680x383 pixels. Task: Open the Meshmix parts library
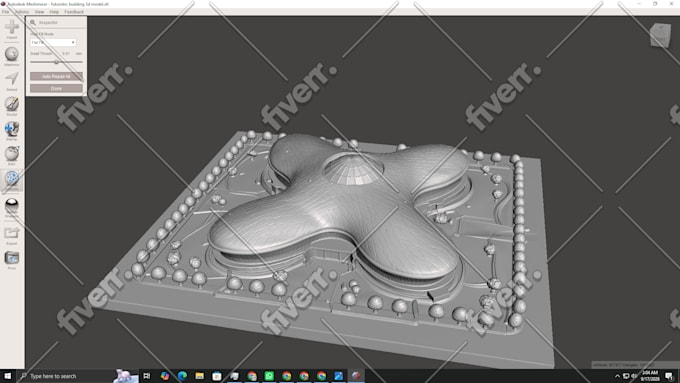(12, 56)
